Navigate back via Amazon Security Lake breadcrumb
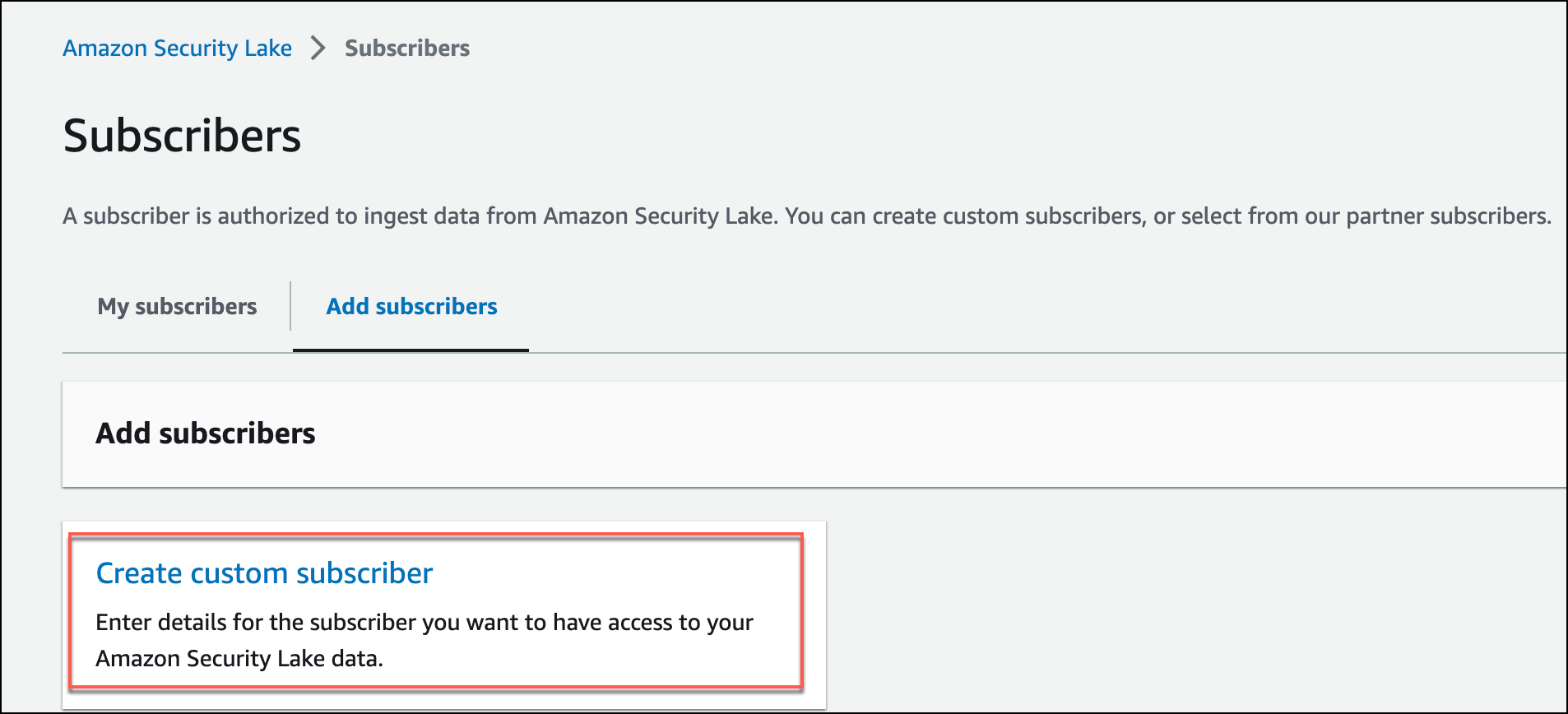Viewport: 1568px width, 714px height. tap(177, 48)
